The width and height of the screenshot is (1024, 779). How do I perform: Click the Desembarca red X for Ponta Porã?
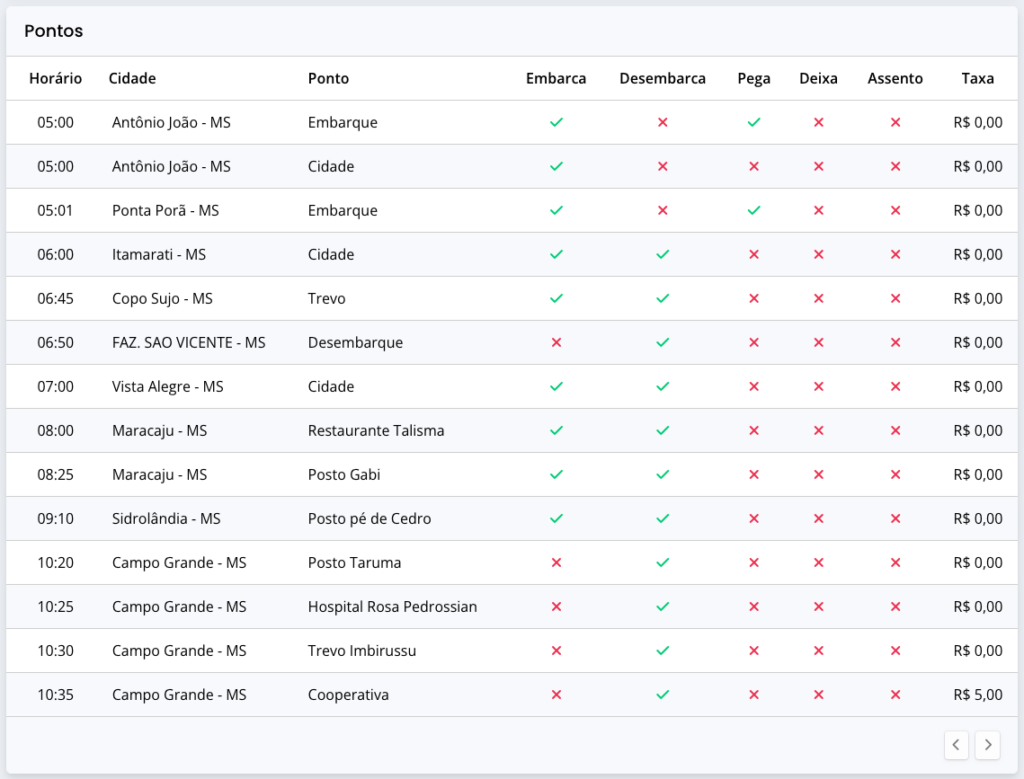(x=662, y=211)
